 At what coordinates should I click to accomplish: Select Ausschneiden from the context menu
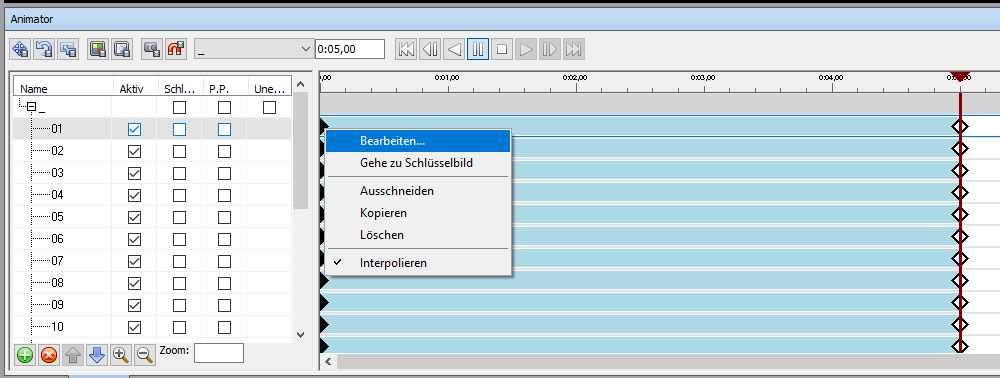[418, 191]
